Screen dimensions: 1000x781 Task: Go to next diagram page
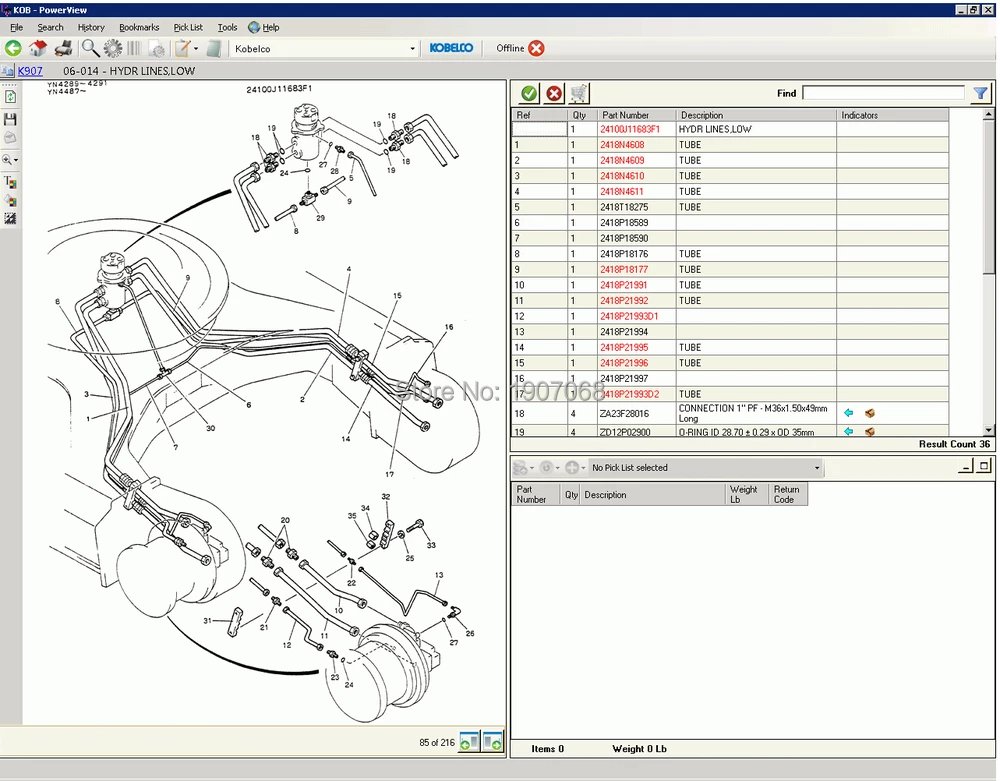(x=492, y=741)
